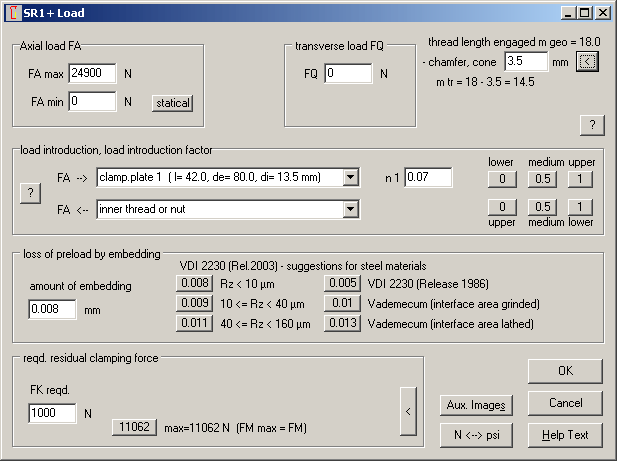Click the Help Text button
Viewport: 617px width, 461px height.
click(x=565, y=435)
